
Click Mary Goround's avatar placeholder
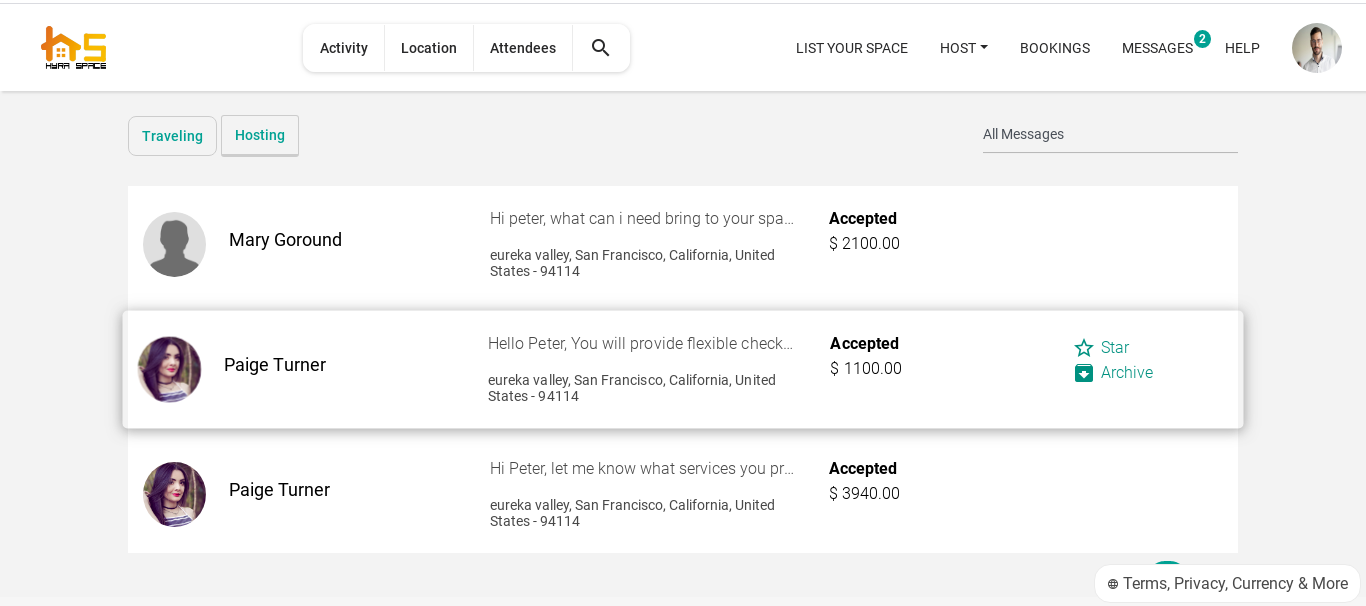pos(175,244)
